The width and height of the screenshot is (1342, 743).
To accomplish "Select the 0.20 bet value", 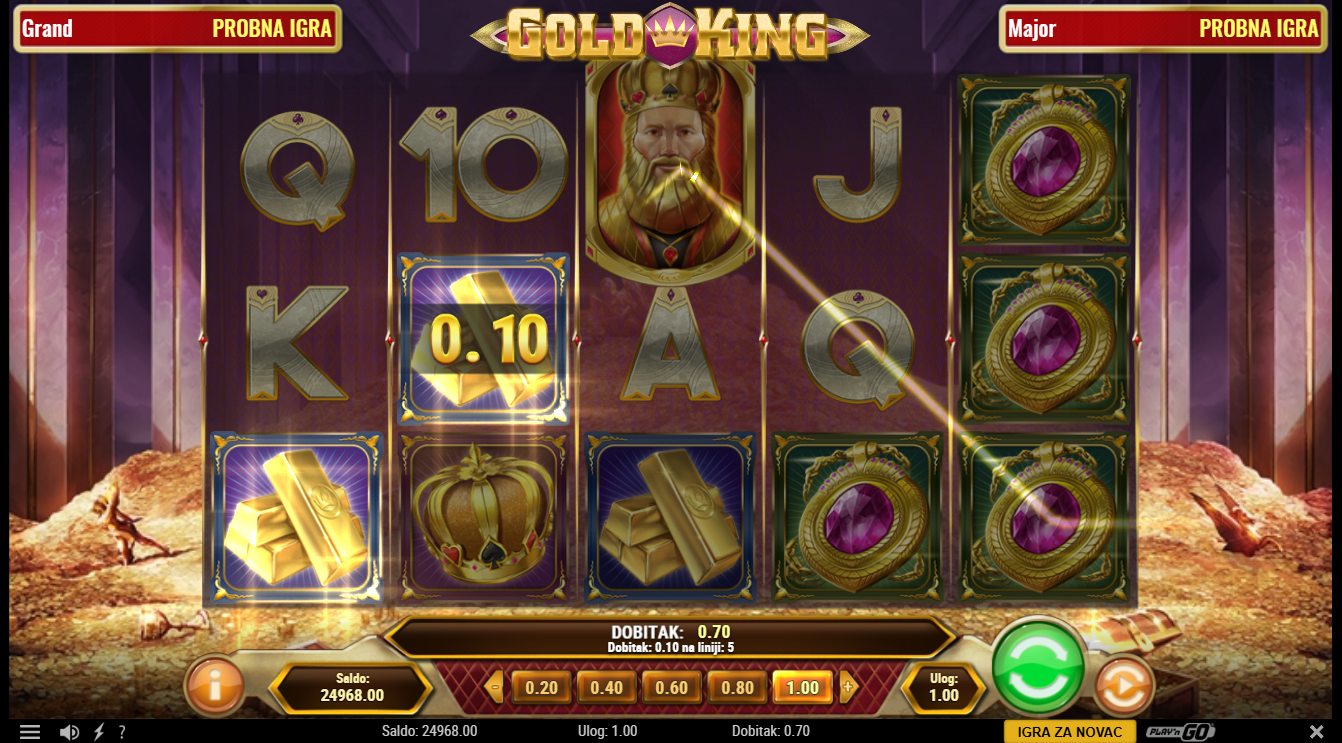I will pyautogui.click(x=541, y=688).
